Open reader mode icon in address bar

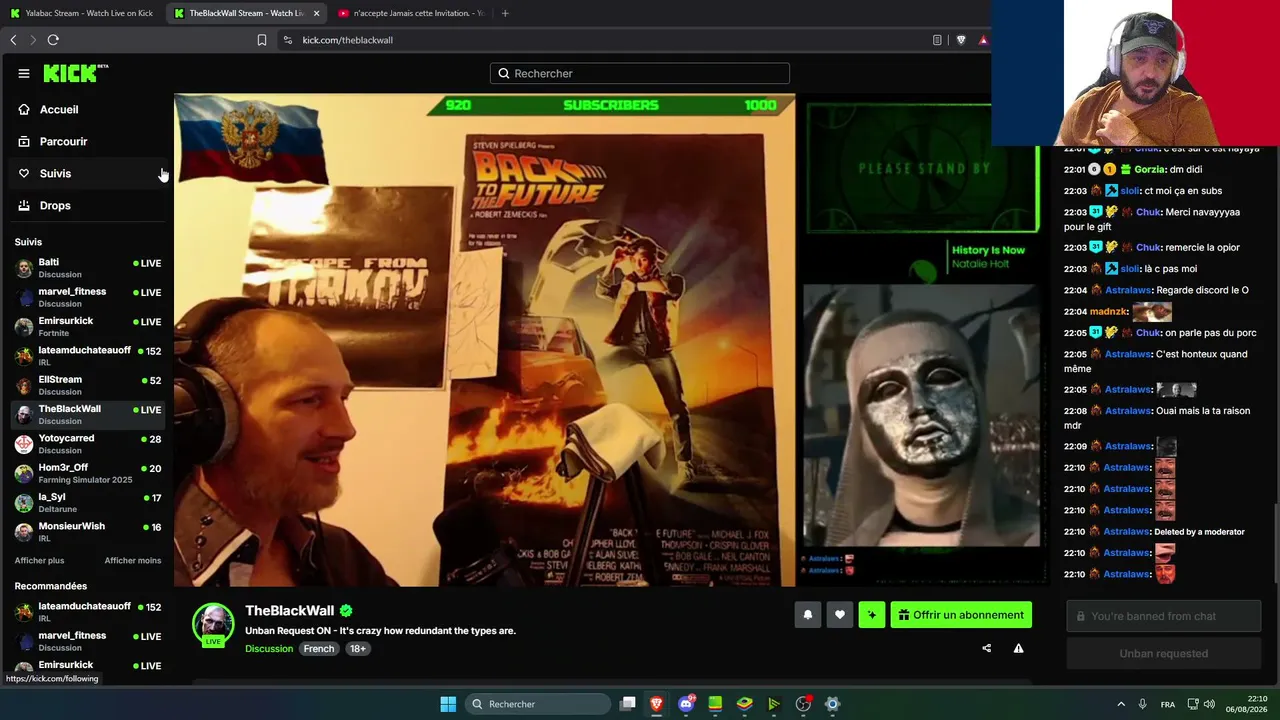click(937, 40)
